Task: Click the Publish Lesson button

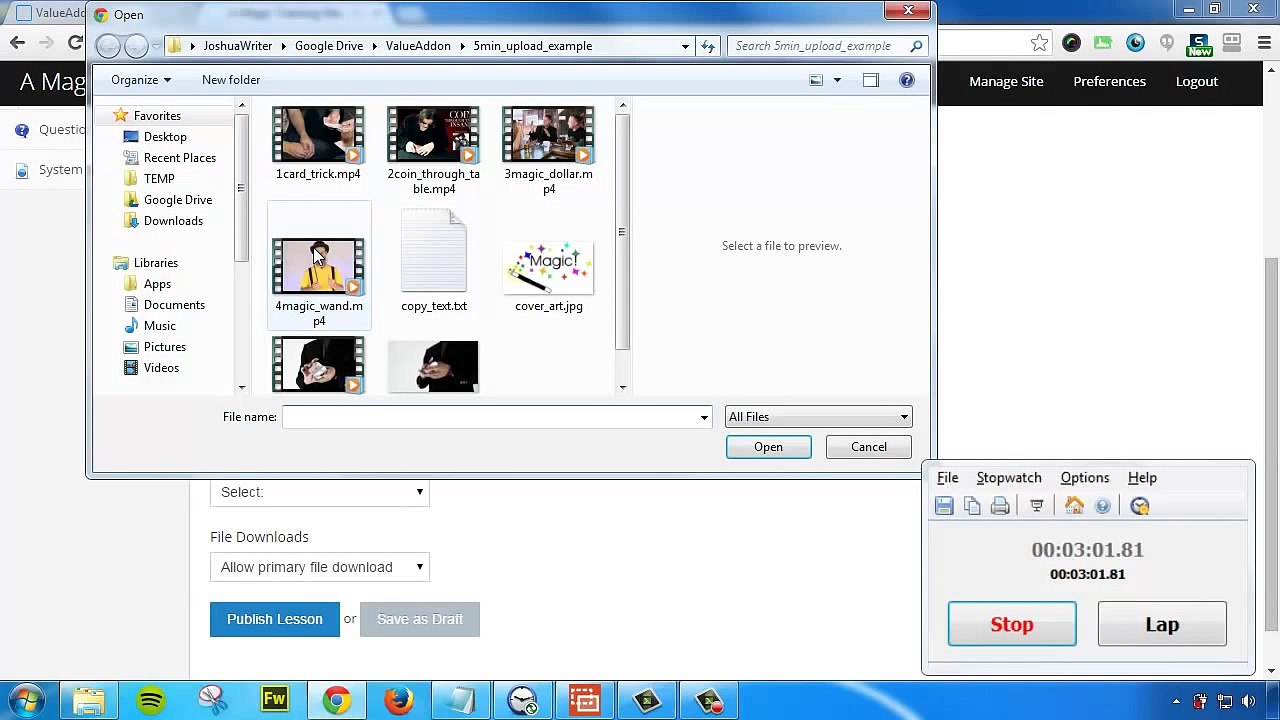Action: [x=275, y=619]
